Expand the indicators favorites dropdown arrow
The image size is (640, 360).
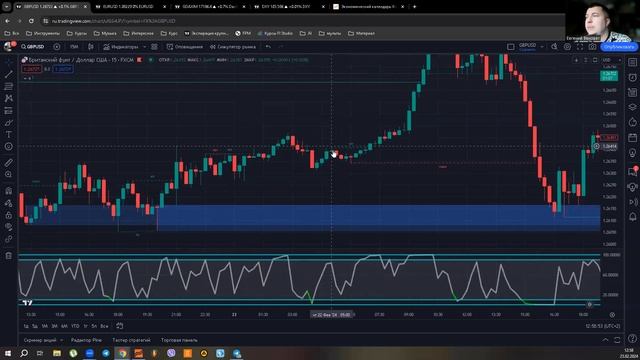pyautogui.click(x=144, y=47)
